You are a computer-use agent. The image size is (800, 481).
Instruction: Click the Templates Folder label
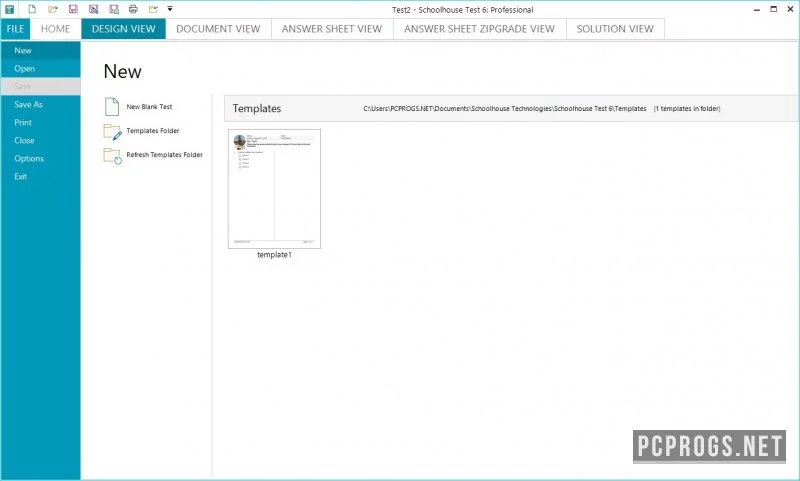coord(153,131)
